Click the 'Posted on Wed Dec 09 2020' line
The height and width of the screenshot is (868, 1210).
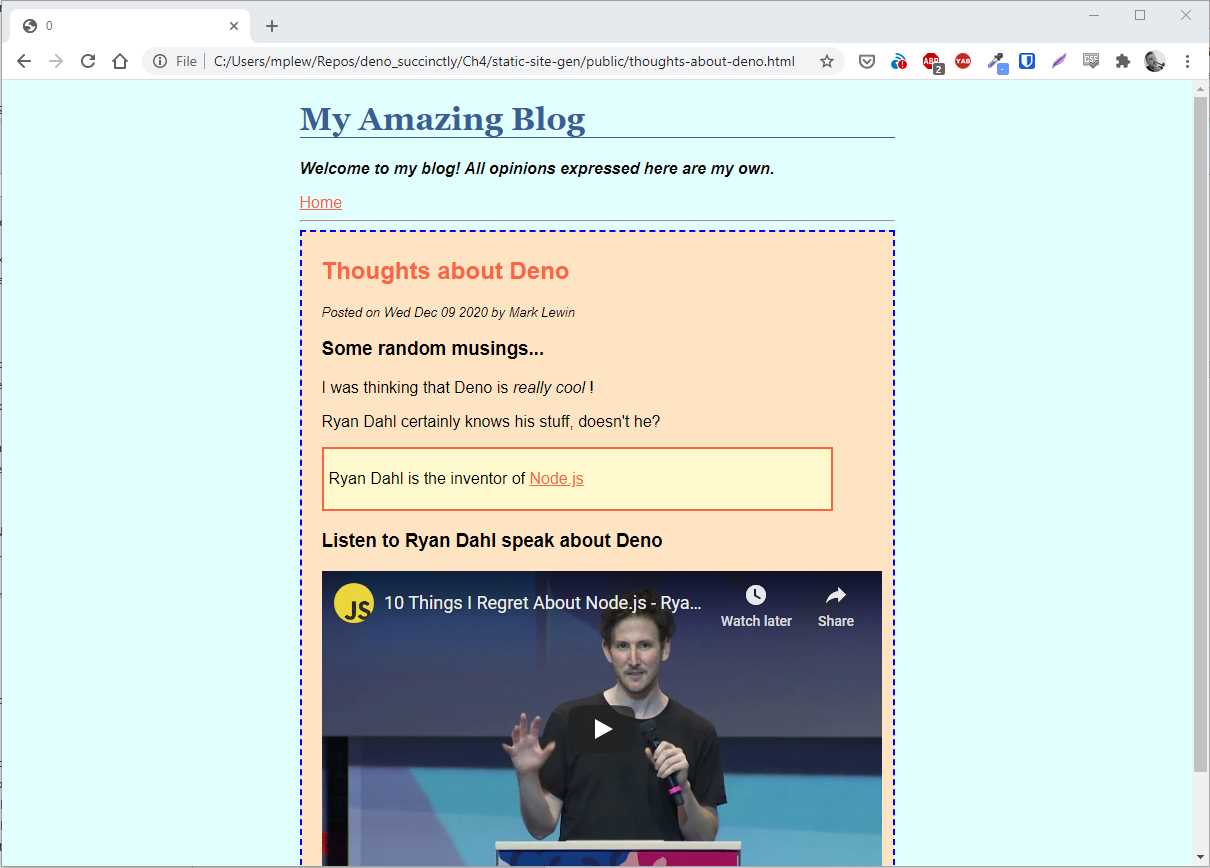point(448,312)
